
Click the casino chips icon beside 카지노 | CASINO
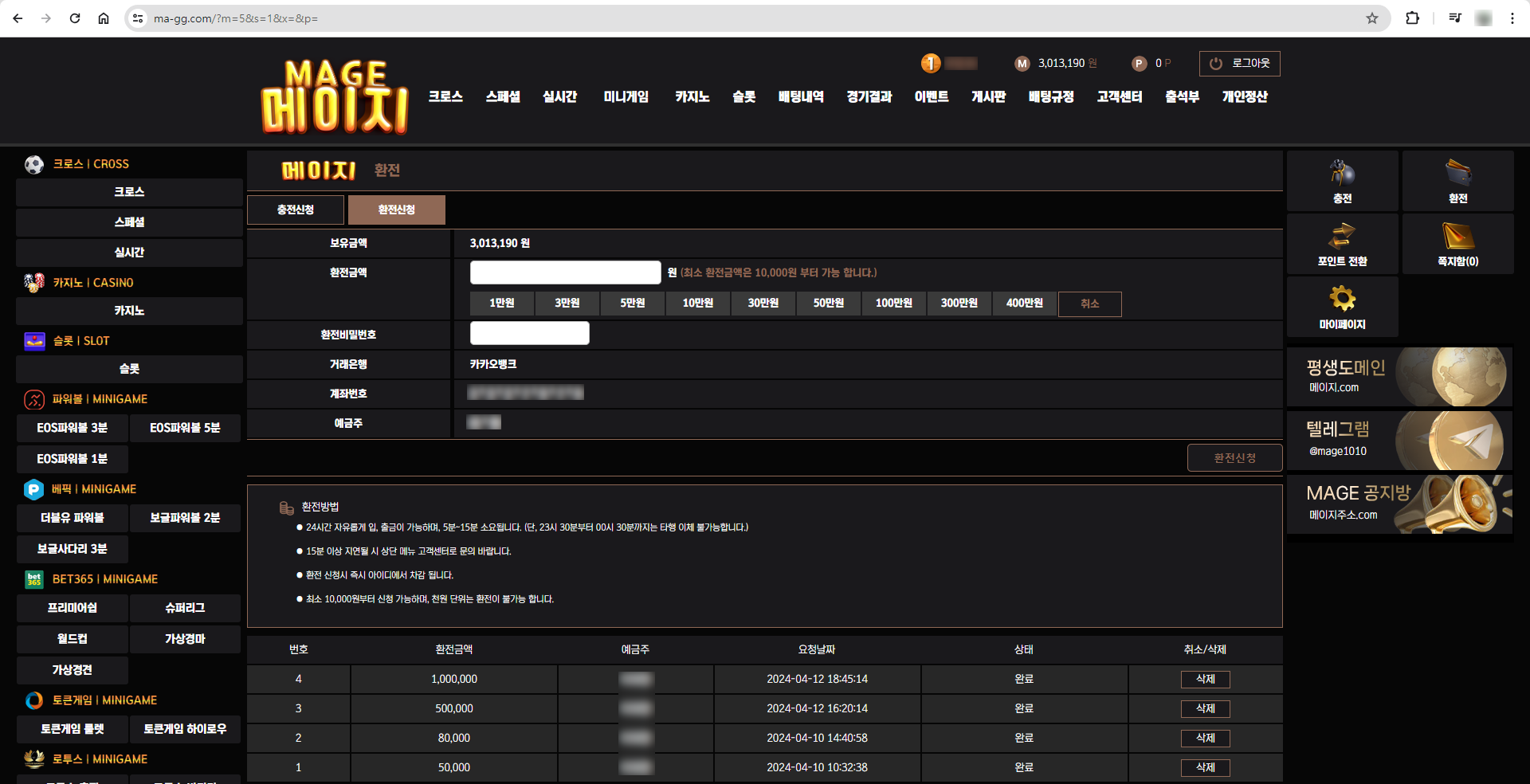point(34,283)
